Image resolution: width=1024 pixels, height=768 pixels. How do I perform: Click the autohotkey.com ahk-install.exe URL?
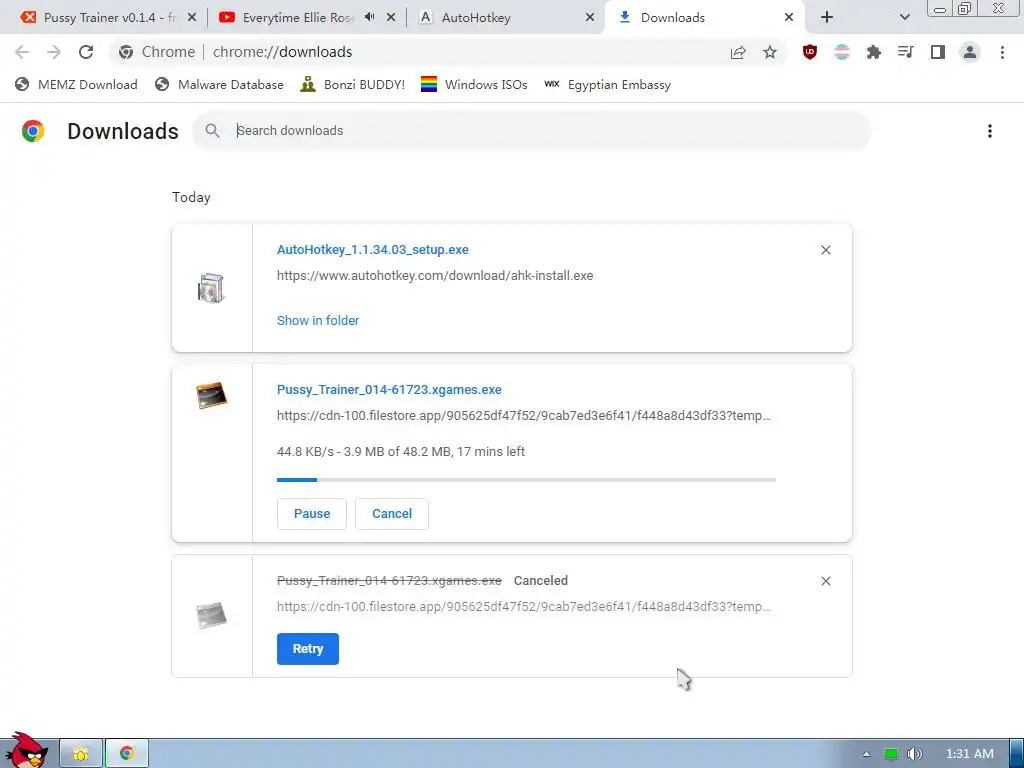435,276
